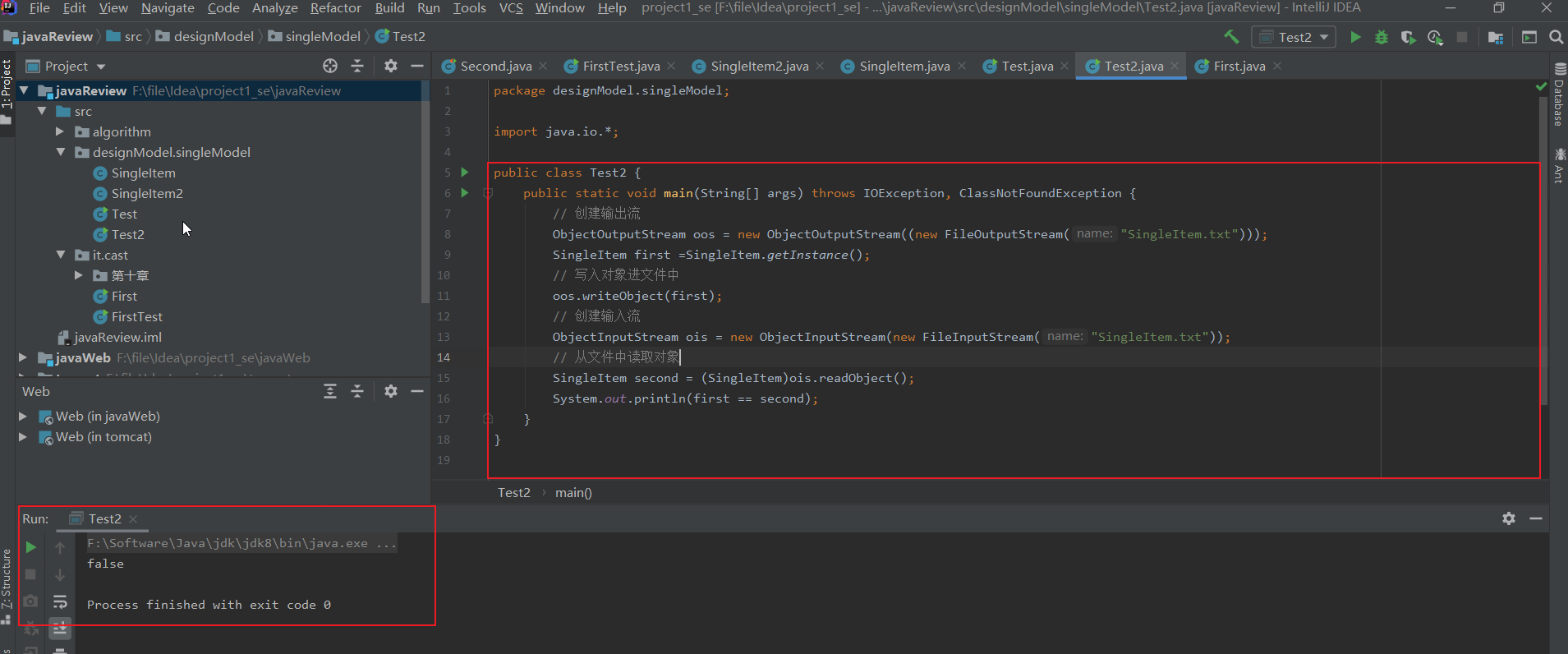Close the SingleItem.java tab

(x=962, y=66)
